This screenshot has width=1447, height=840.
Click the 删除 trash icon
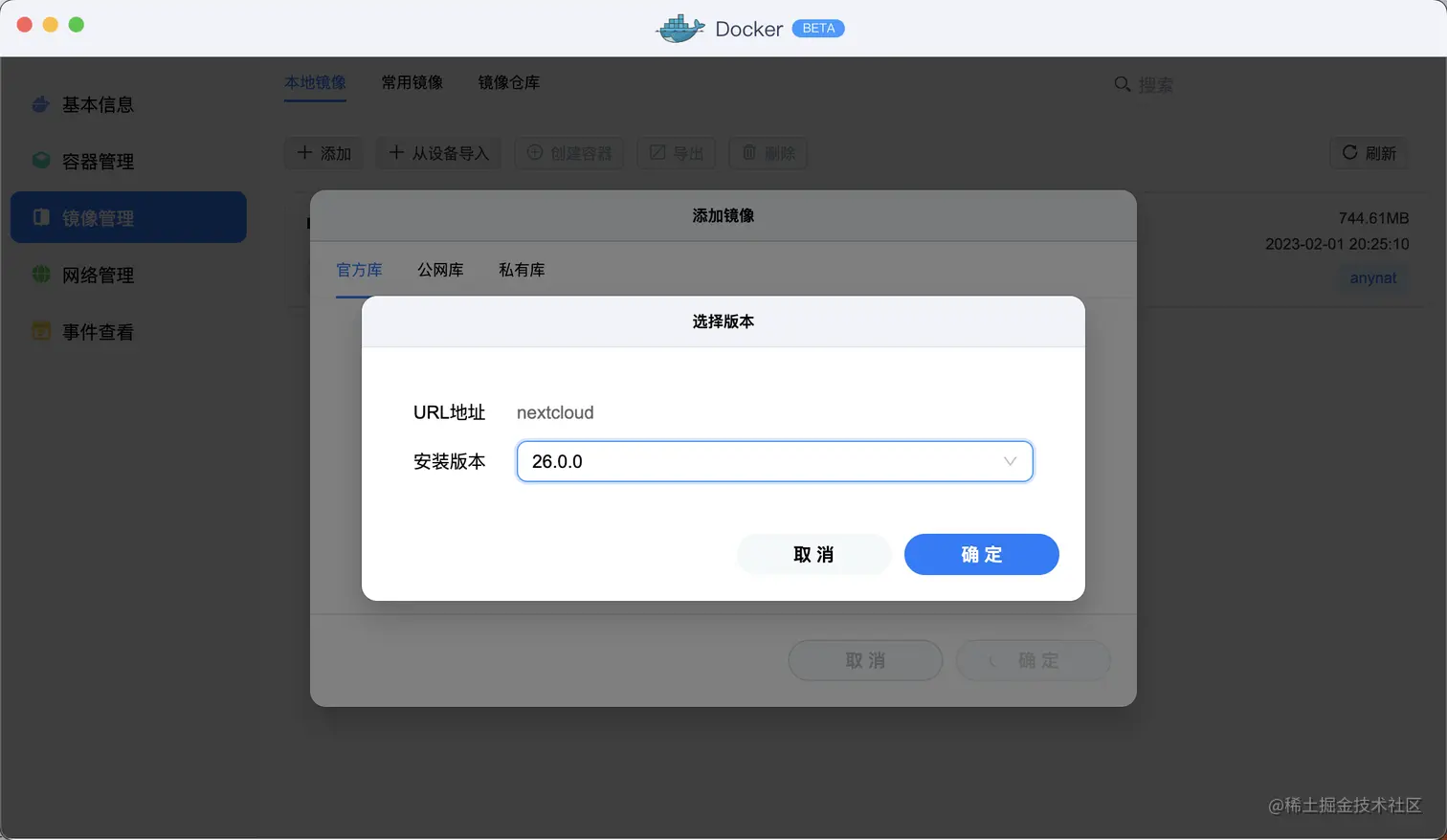click(x=749, y=152)
